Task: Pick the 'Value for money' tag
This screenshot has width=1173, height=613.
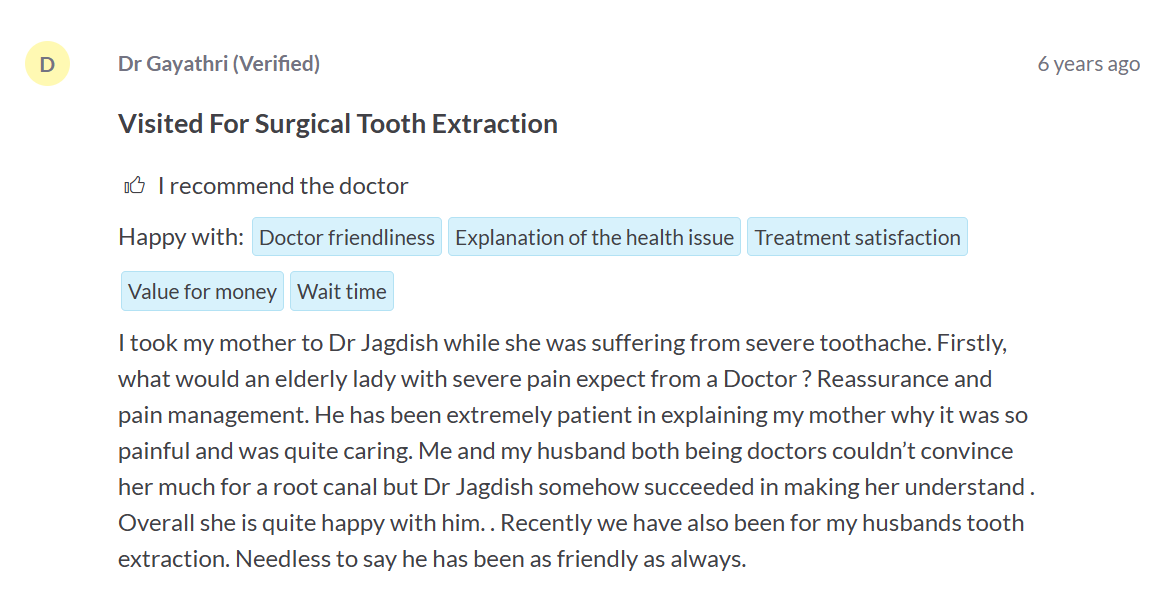Action: click(202, 292)
